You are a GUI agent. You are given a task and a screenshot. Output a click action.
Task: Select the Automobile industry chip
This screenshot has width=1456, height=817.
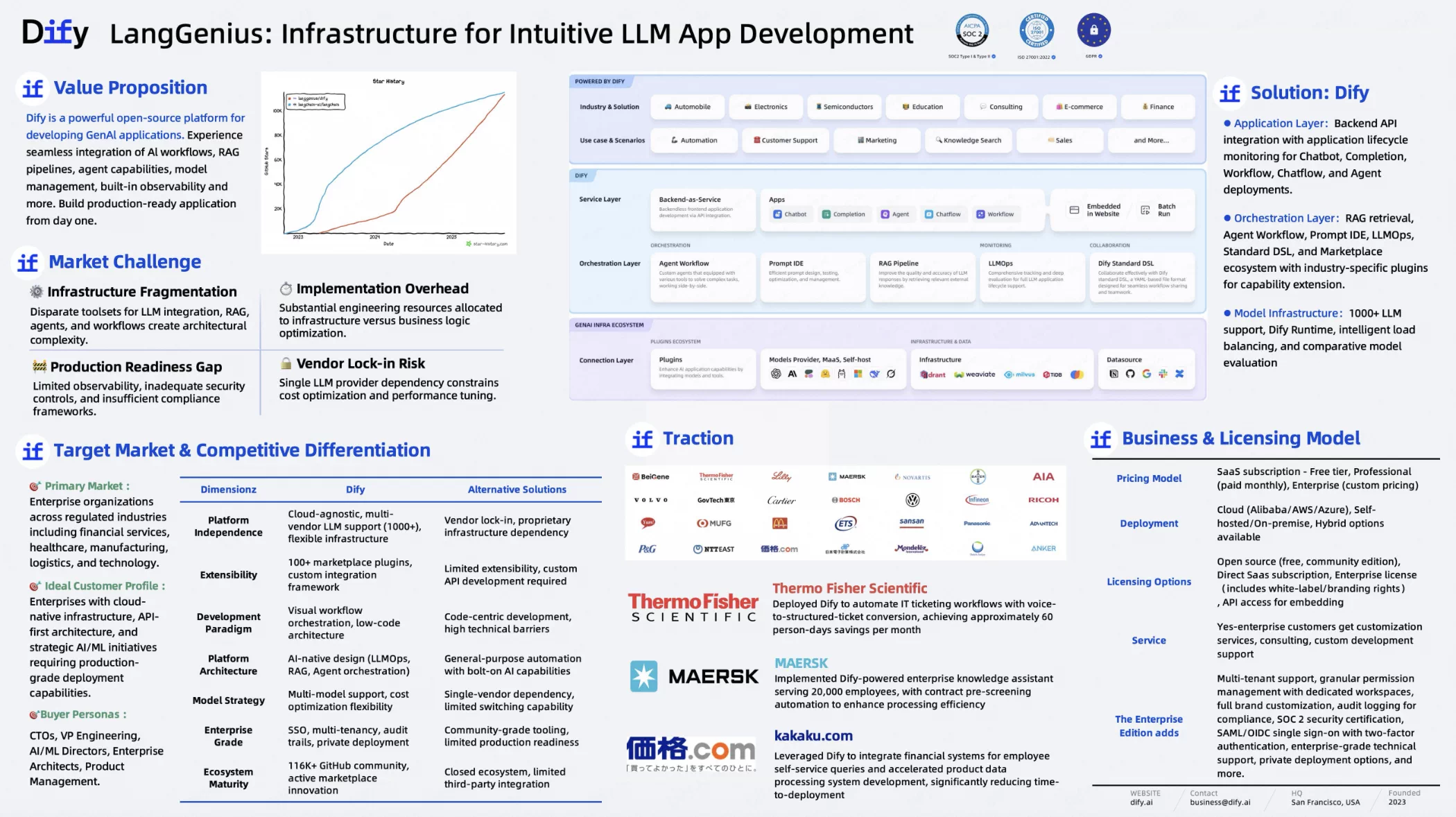click(688, 107)
